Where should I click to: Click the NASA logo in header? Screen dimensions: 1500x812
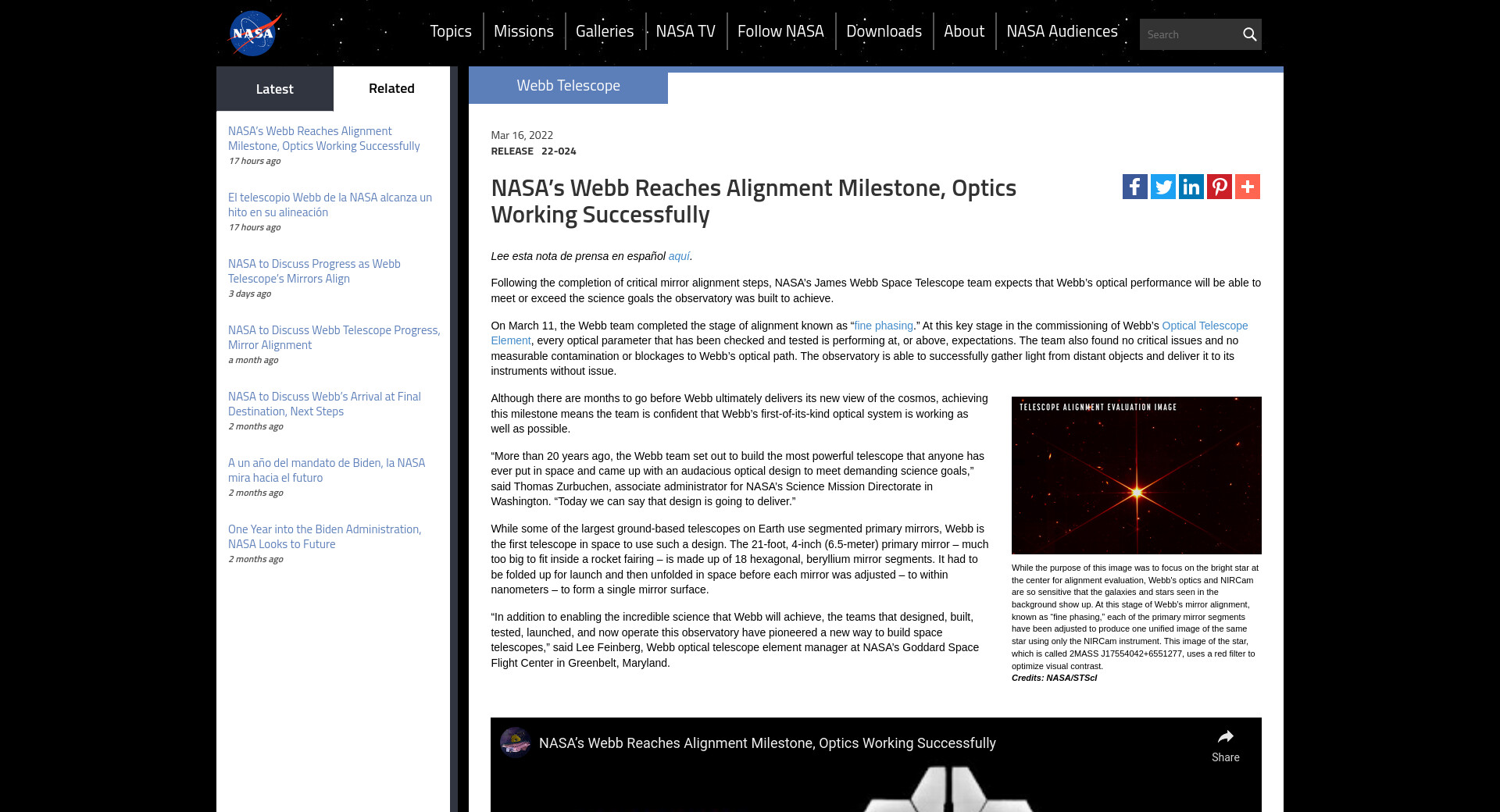pos(254,34)
